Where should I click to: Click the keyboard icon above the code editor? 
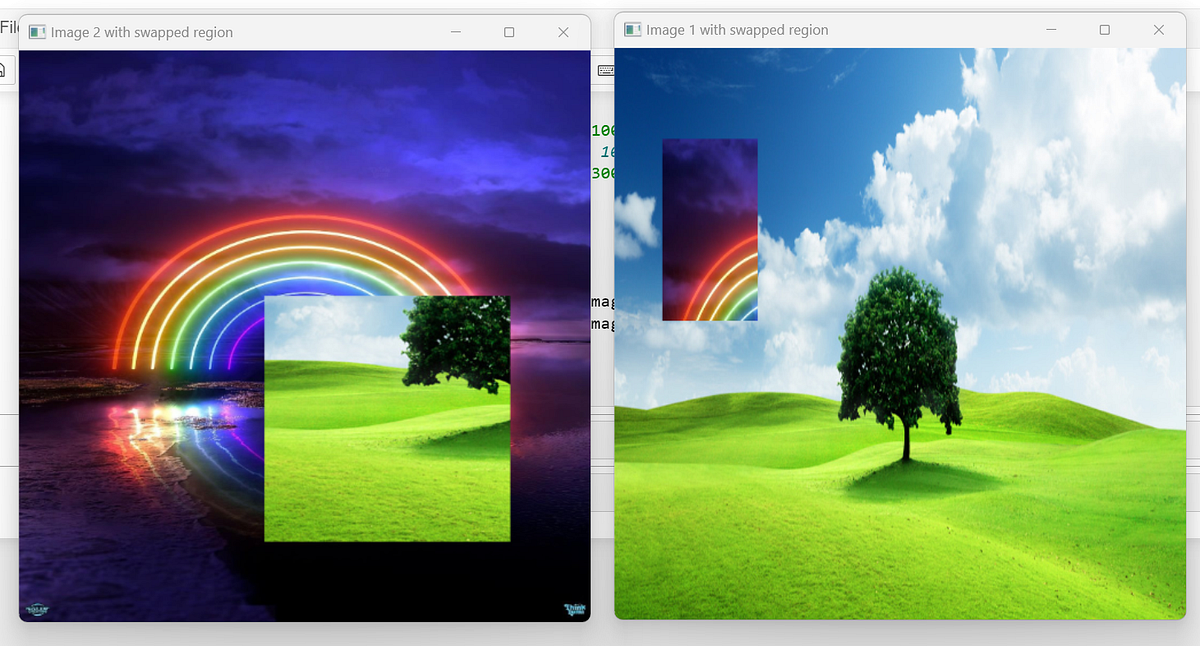pos(604,69)
